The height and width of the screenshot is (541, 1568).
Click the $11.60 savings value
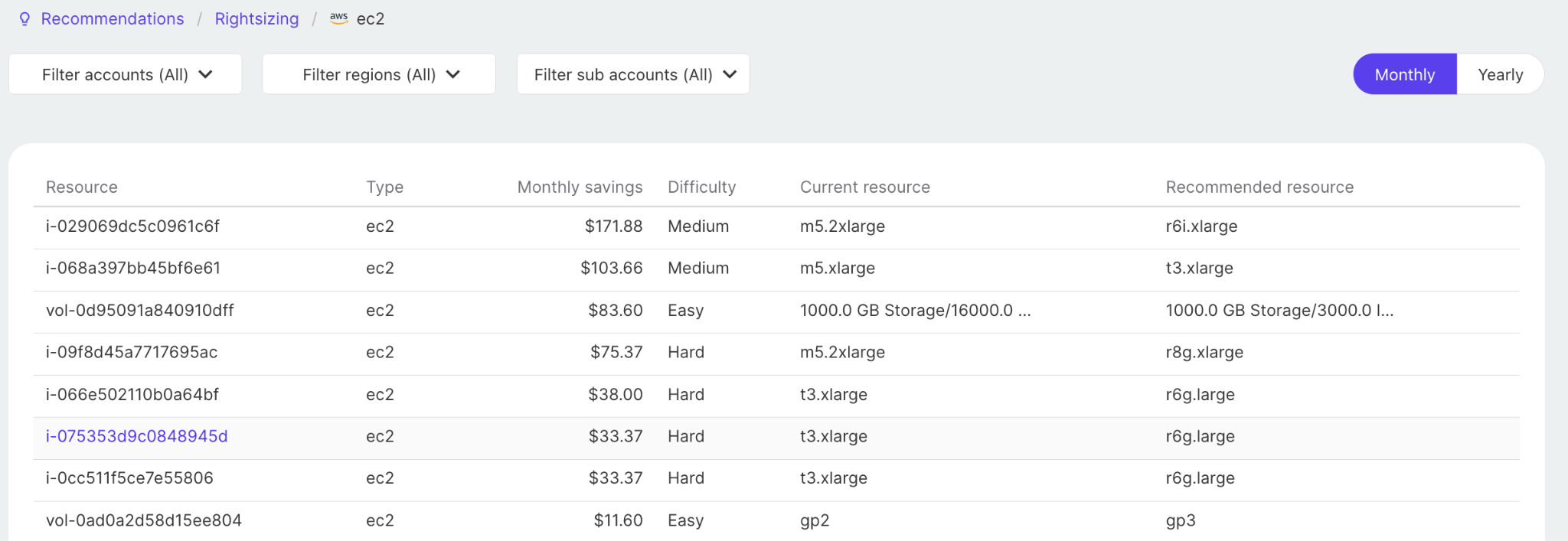618,520
